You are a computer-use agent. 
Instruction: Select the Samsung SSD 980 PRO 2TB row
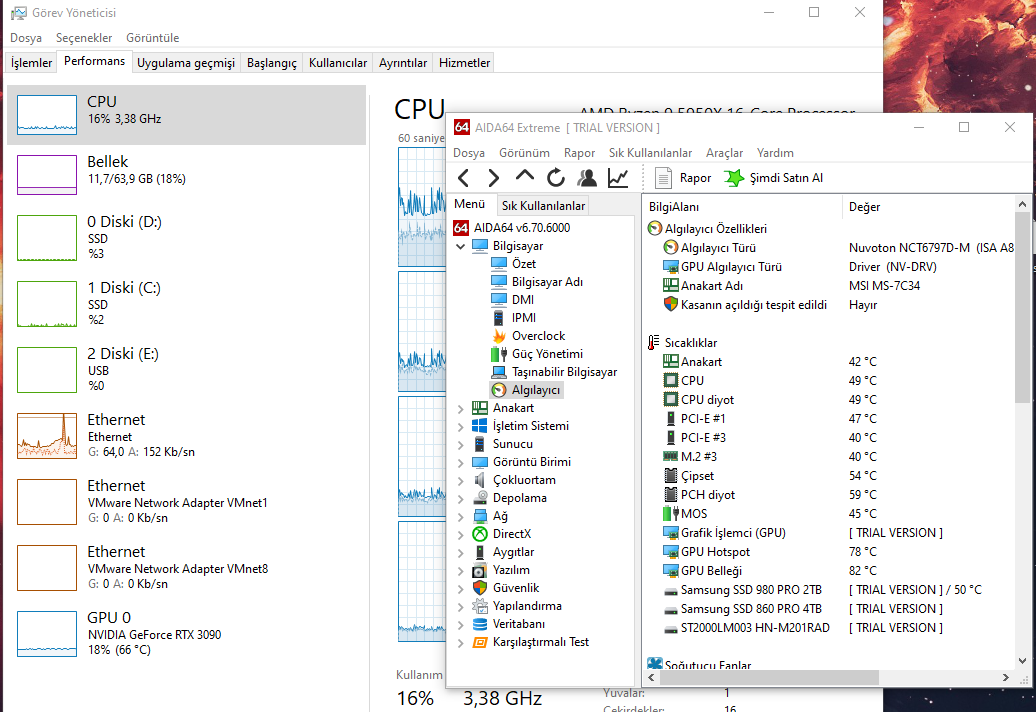(830, 590)
